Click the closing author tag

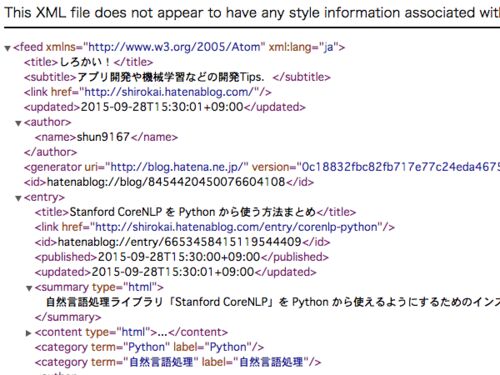(x=50, y=152)
